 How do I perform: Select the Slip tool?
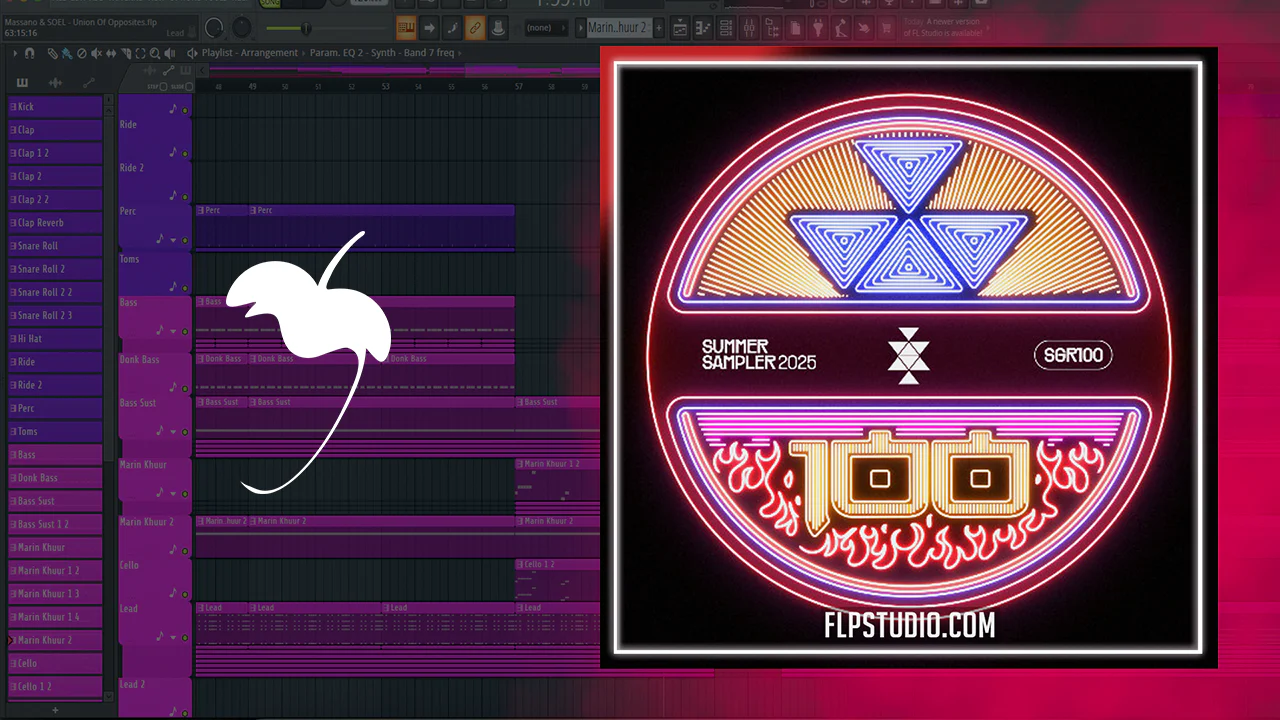[111, 53]
